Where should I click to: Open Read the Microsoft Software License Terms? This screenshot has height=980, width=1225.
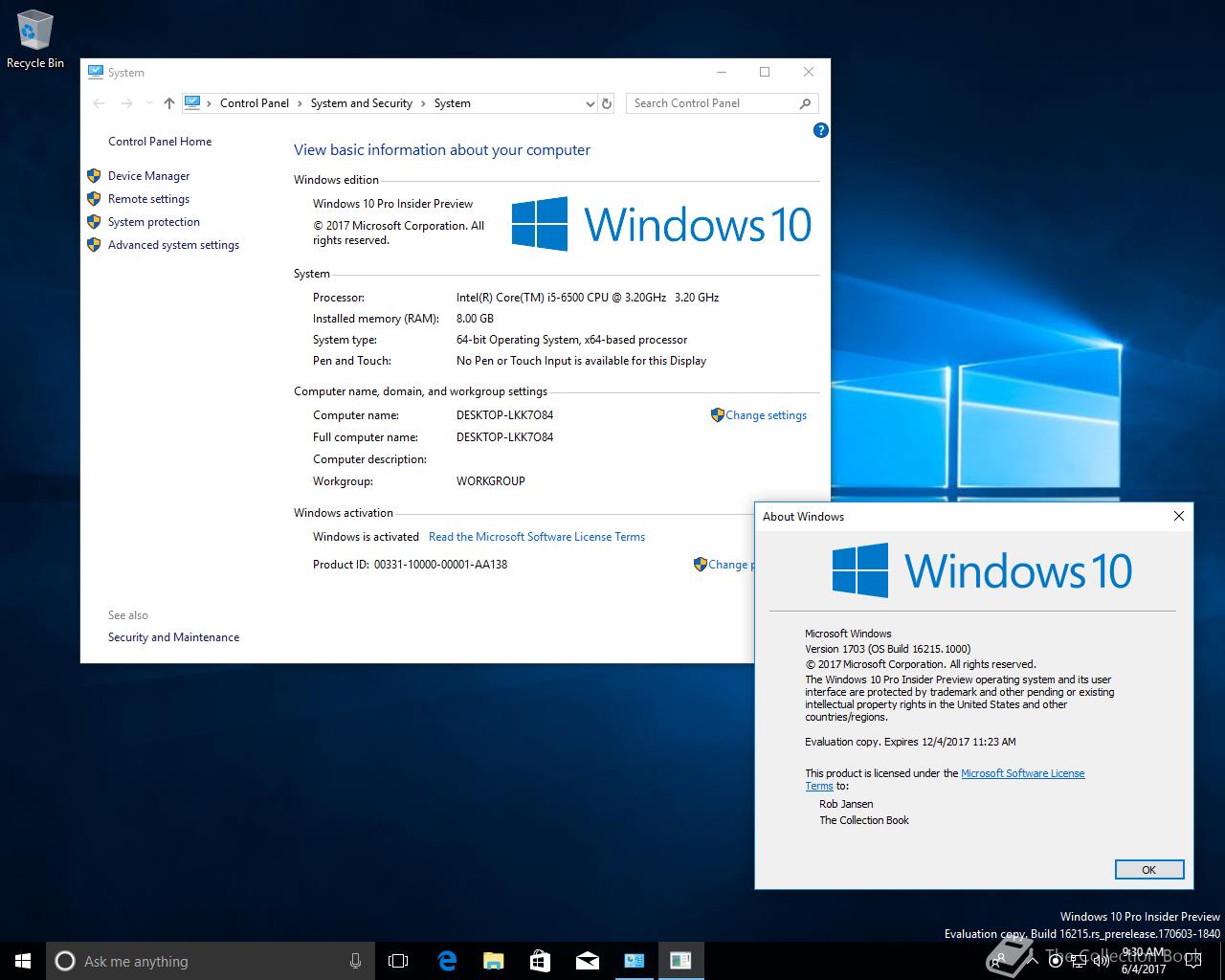(537, 537)
